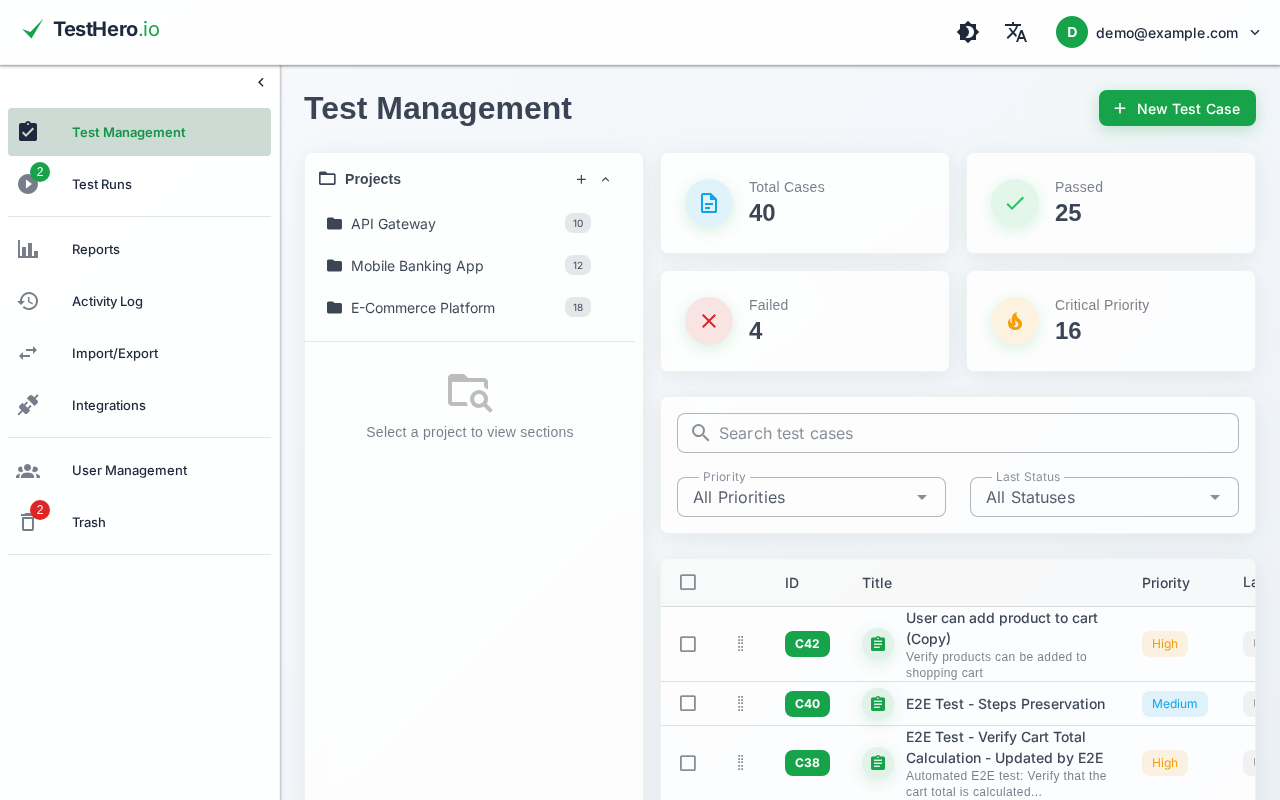The height and width of the screenshot is (800, 1280).
Task: Click drag handle icon for C42 row
Action: (741, 644)
